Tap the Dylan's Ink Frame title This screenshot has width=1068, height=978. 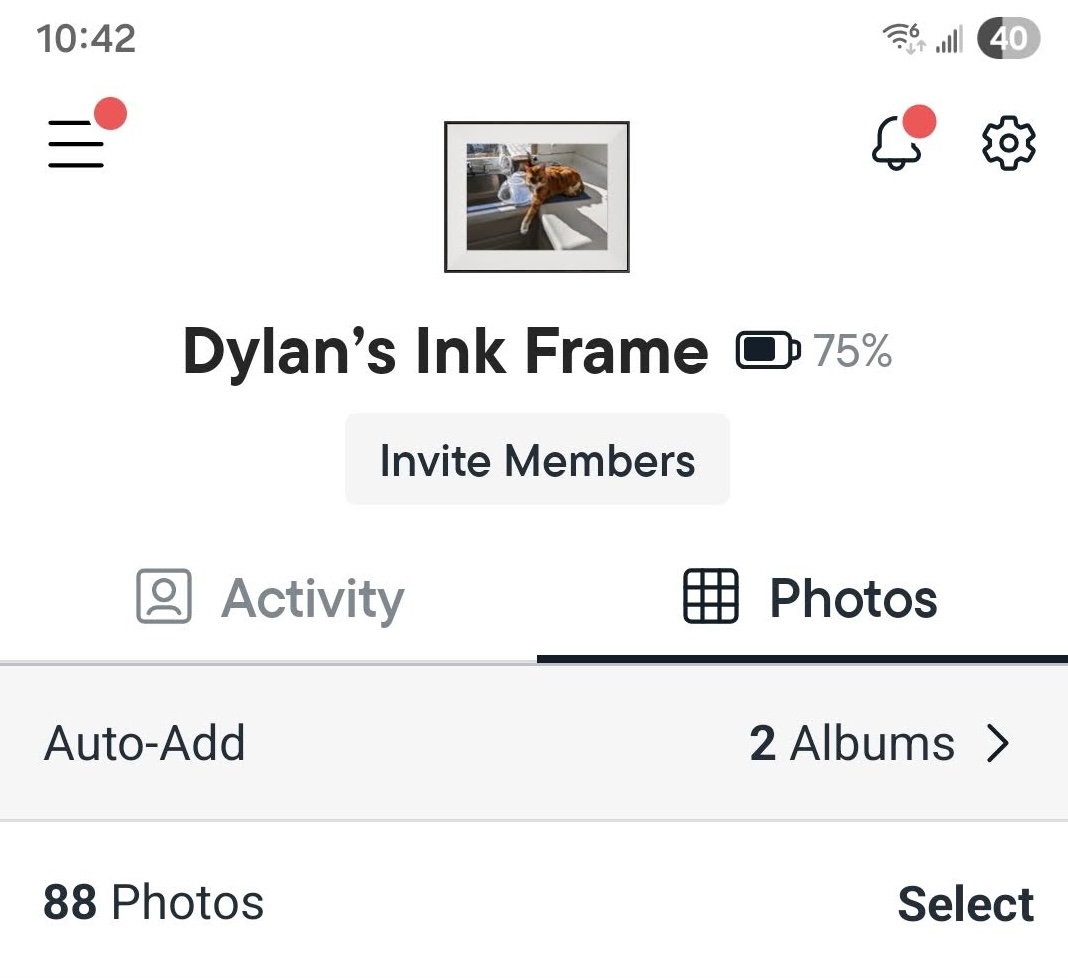coord(445,352)
